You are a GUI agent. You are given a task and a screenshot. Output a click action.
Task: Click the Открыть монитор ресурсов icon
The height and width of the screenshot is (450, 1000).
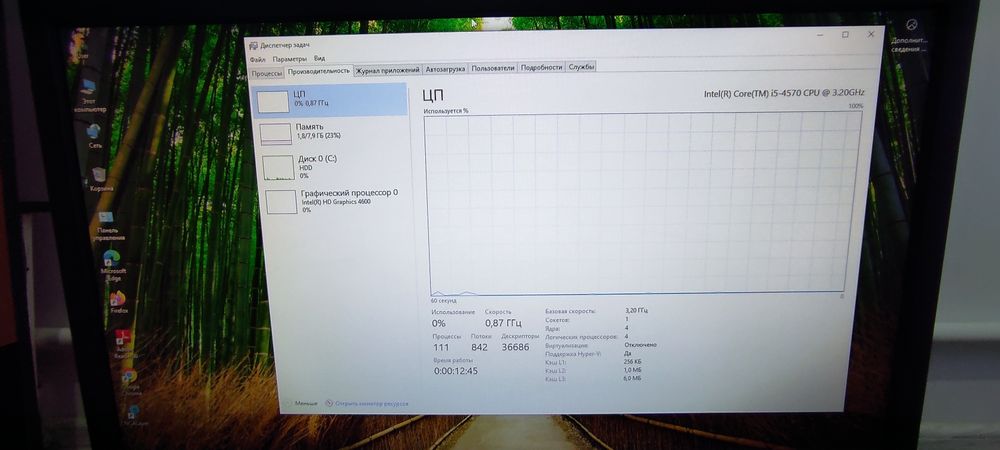[329, 403]
